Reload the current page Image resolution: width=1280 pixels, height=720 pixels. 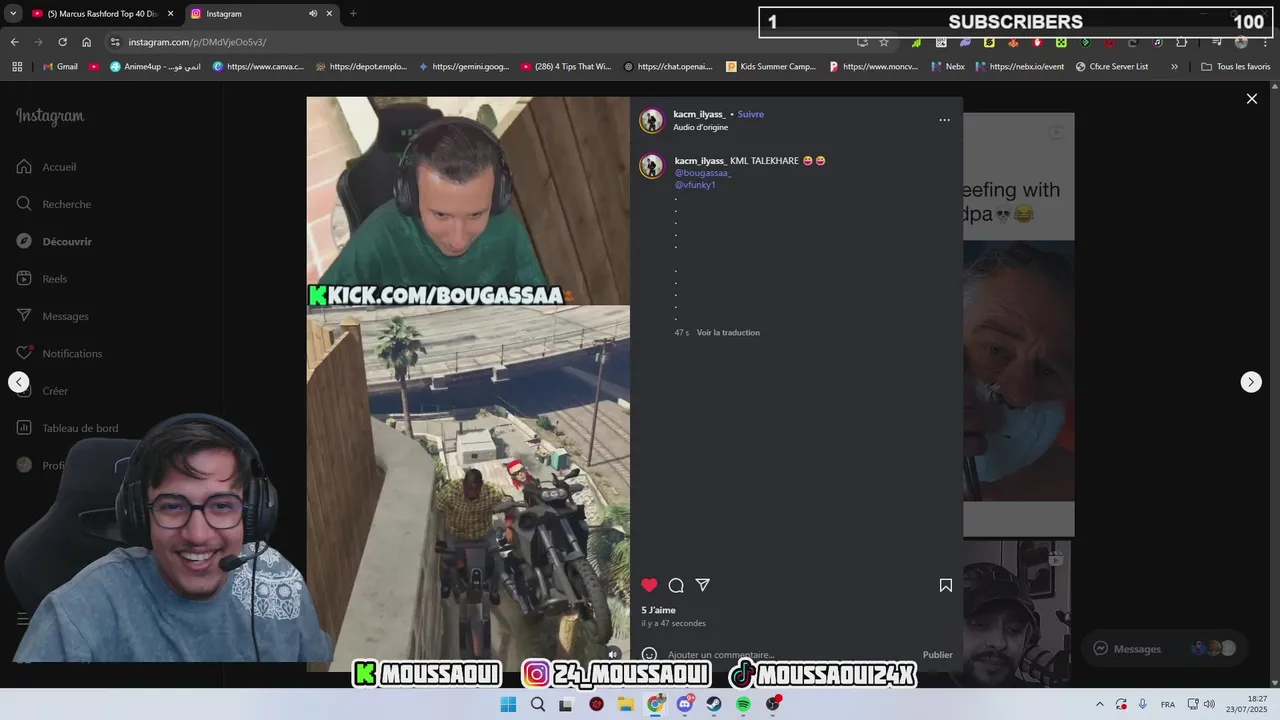(62, 42)
